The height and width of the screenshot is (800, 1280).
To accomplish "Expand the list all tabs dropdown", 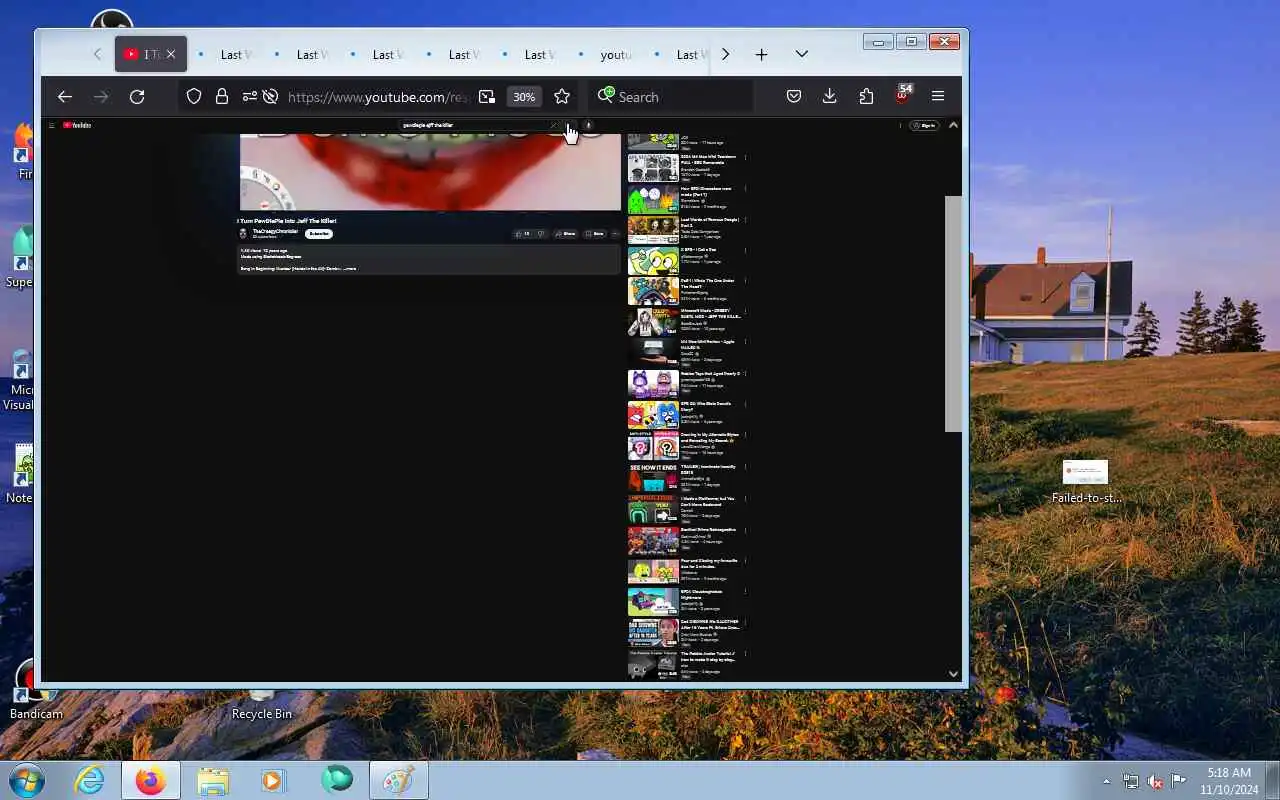I will pos(801,54).
